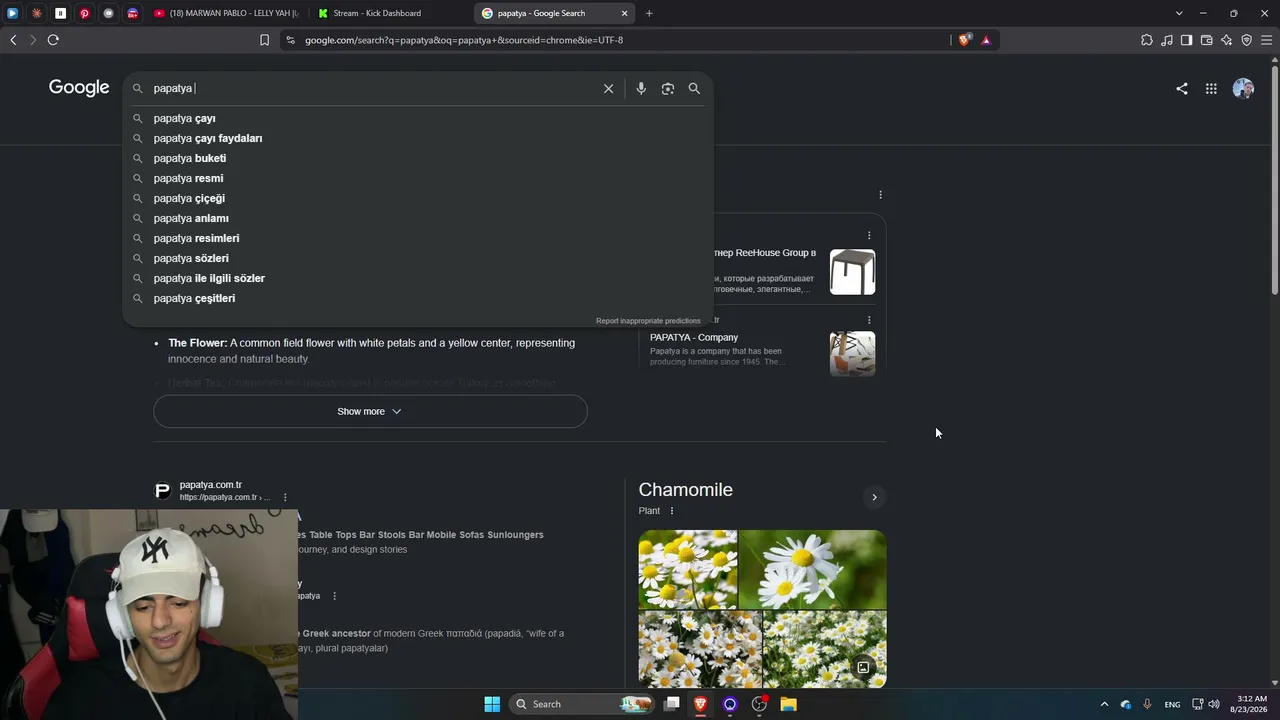
Task: Choose the 'papatya anlamı' suggestion
Action: (418, 218)
